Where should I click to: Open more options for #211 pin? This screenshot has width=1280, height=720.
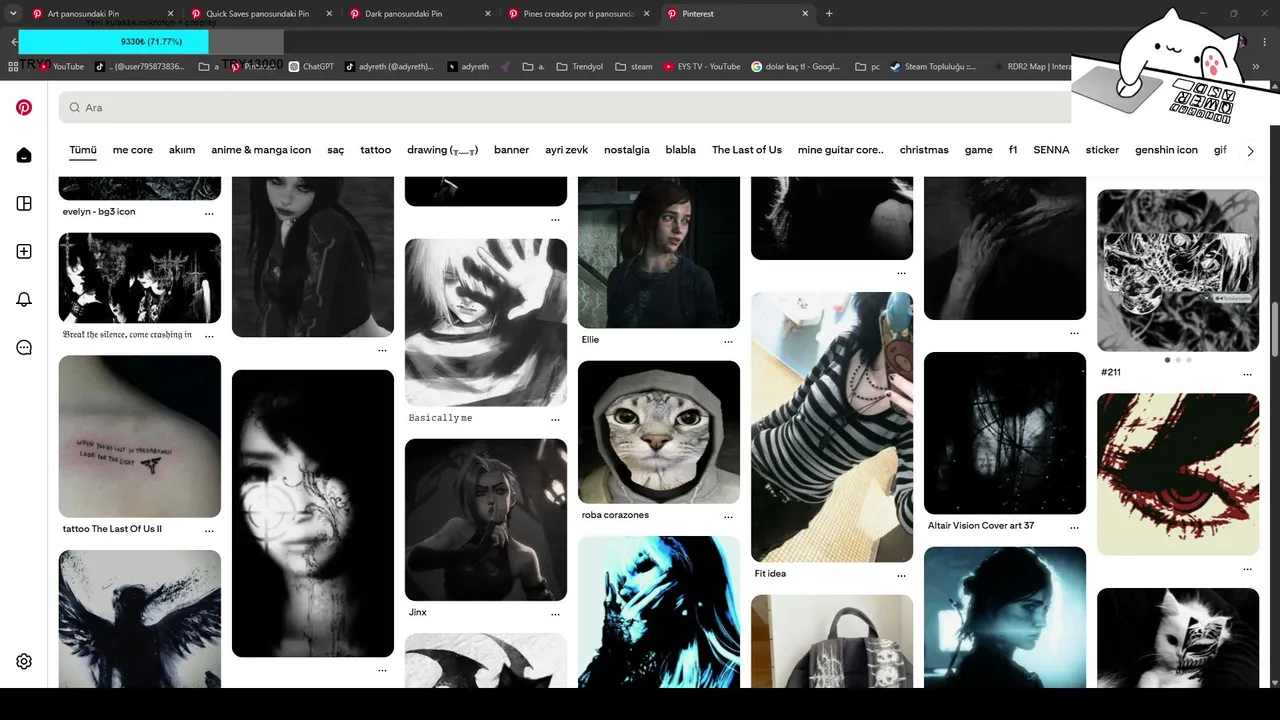click(1247, 374)
